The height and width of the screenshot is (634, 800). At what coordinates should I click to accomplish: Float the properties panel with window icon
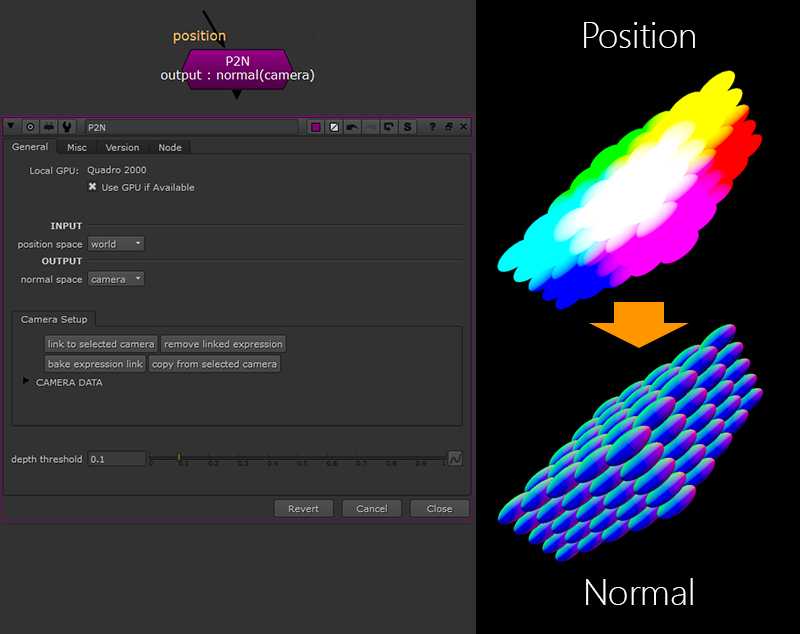pos(449,127)
